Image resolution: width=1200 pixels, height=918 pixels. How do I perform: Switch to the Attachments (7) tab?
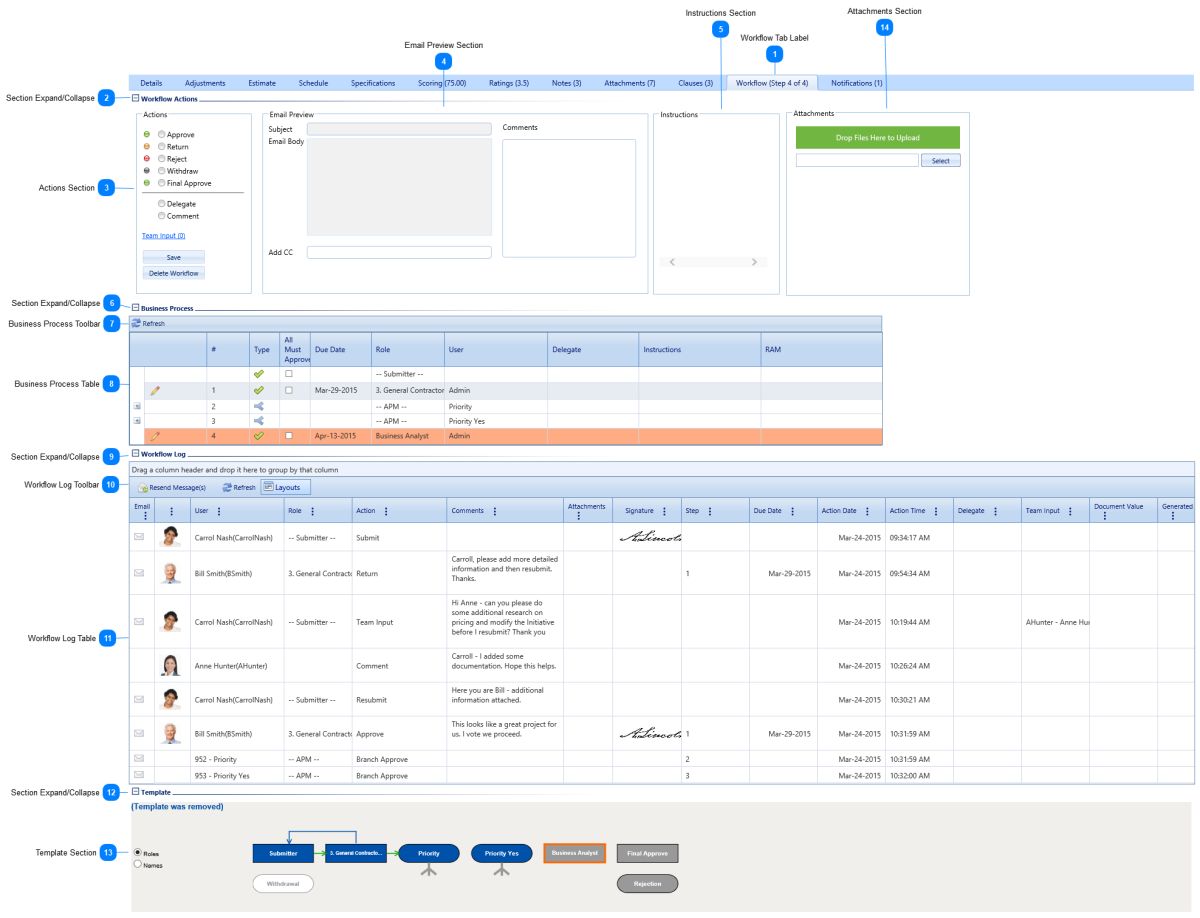click(x=630, y=83)
